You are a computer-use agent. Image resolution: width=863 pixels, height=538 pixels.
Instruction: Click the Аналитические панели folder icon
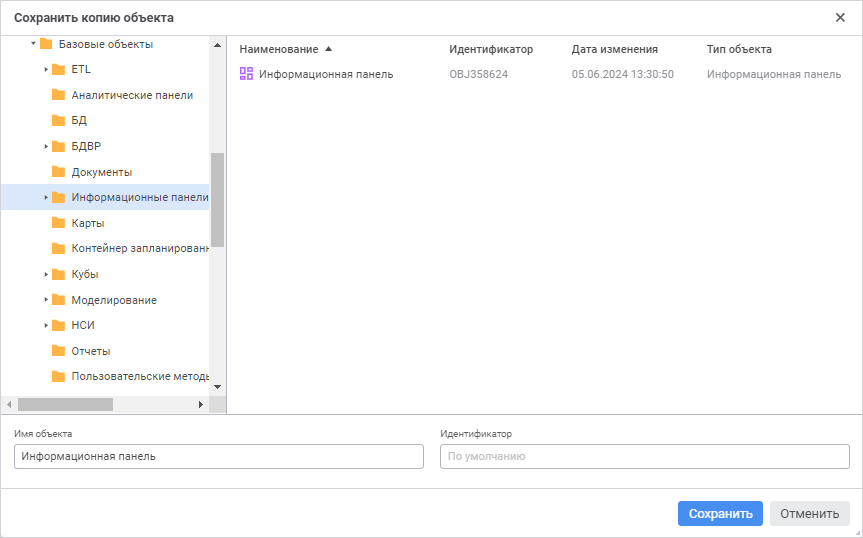(x=58, y=95)
